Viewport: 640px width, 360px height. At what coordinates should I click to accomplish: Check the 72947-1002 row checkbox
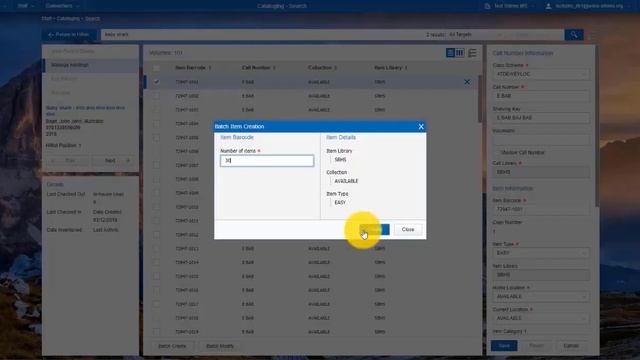tap(156, 96)
